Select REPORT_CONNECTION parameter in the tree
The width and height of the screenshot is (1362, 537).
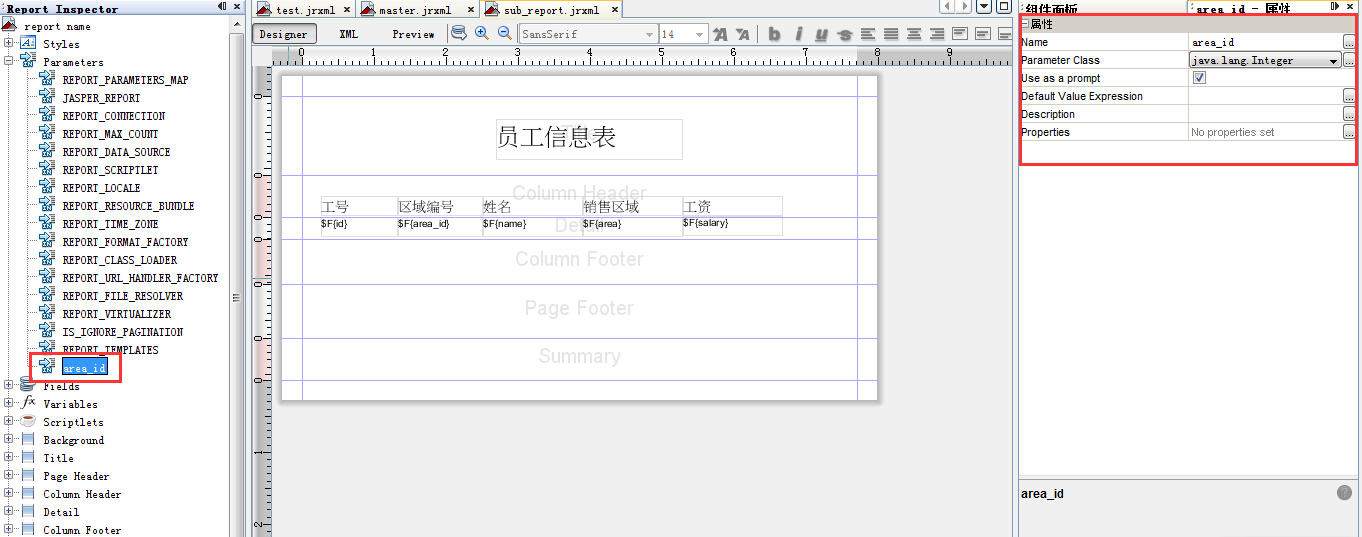point(113,116)
